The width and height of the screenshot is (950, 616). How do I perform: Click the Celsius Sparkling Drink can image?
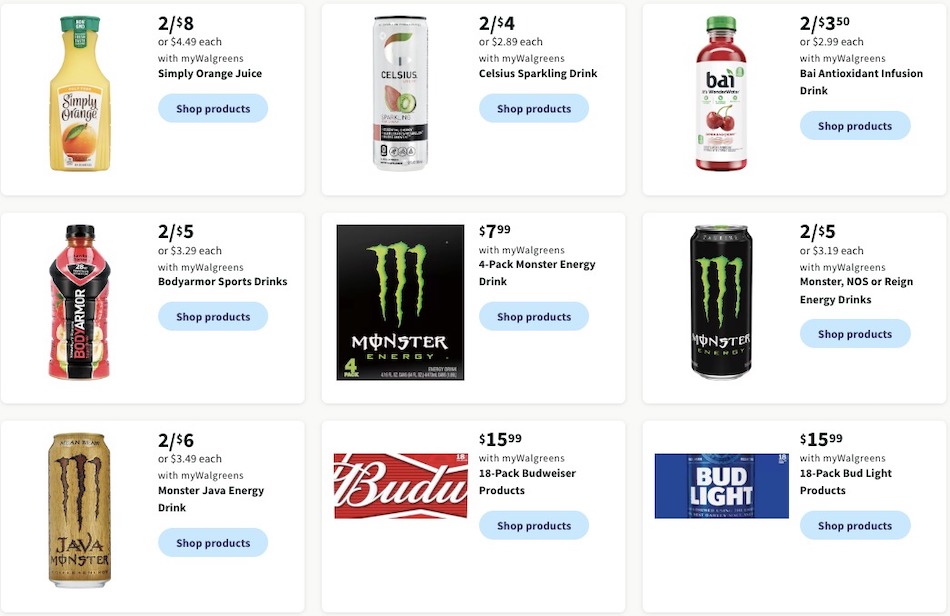click(x=400, y=95)
